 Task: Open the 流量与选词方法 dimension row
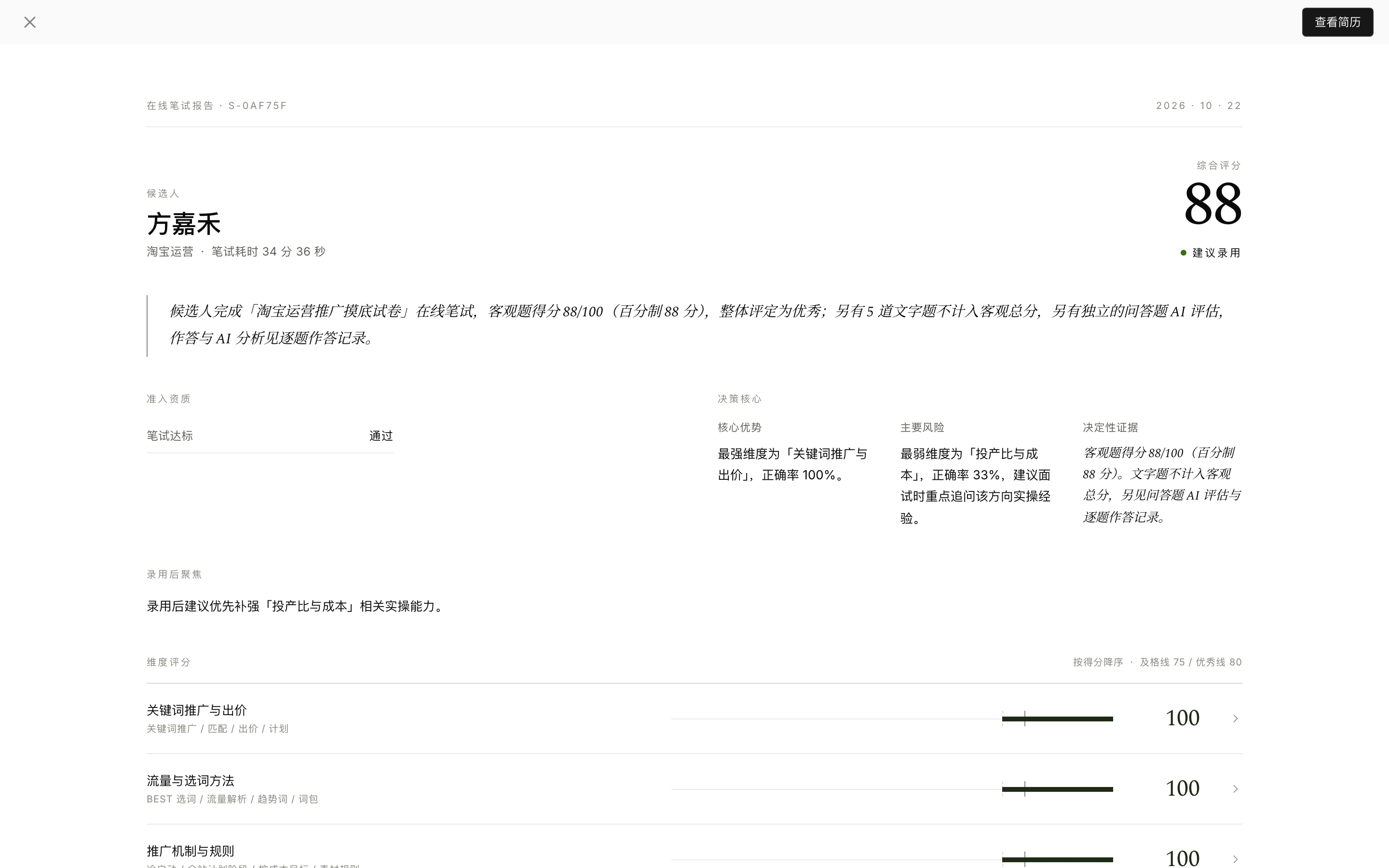tap(694, 789)
